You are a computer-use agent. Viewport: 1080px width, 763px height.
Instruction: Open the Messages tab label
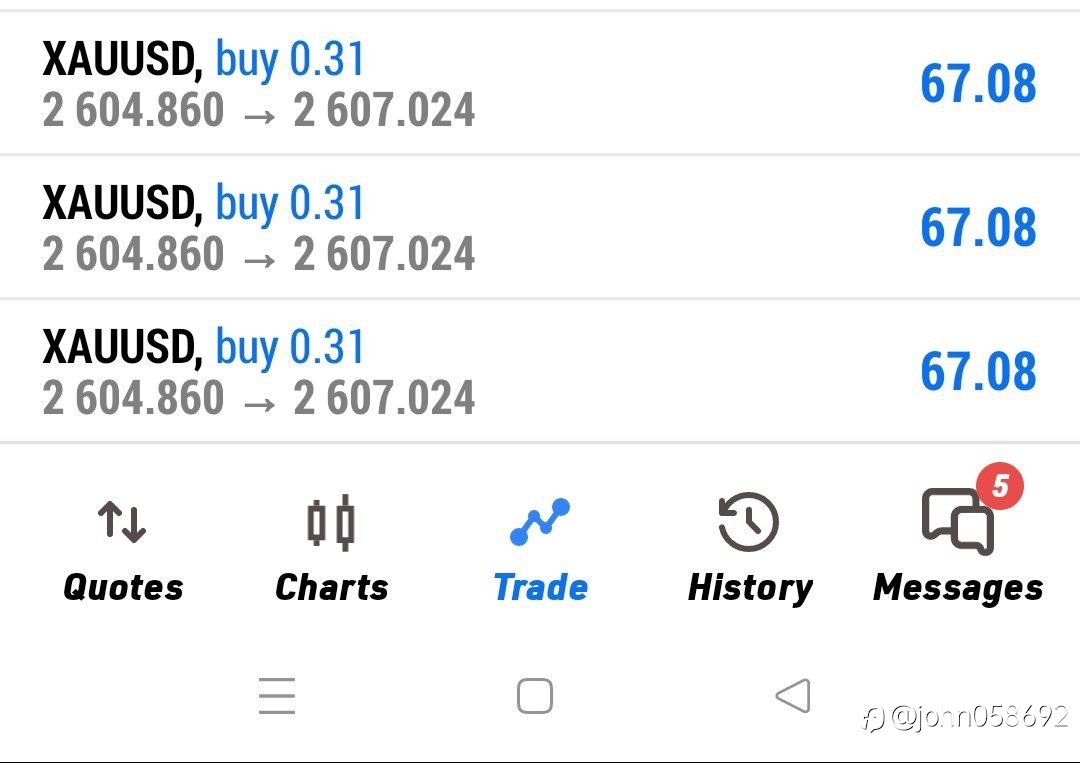(958, 587)
